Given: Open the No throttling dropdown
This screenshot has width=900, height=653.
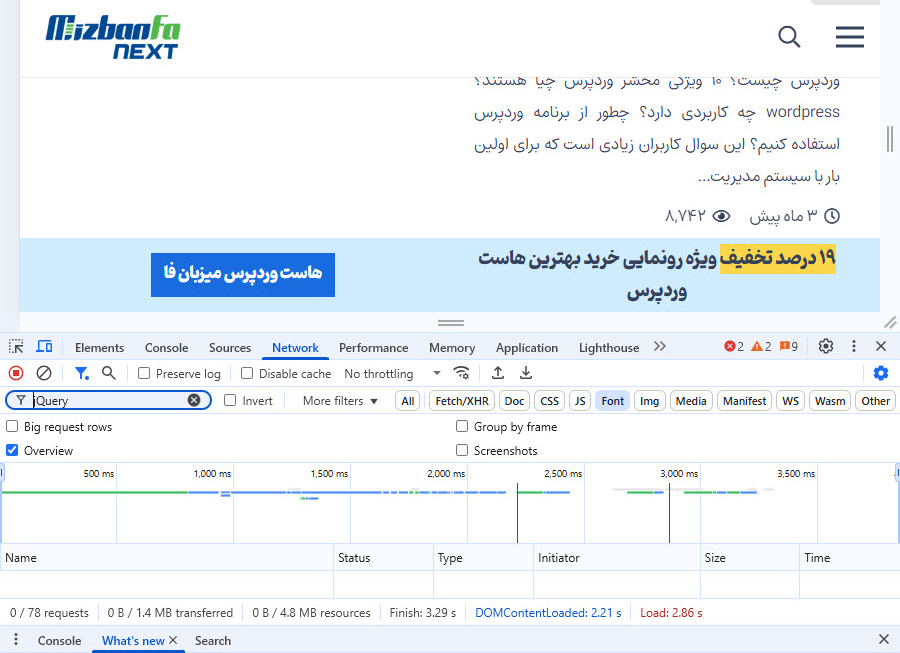Looking at the screenshot, I should (393, 374).
